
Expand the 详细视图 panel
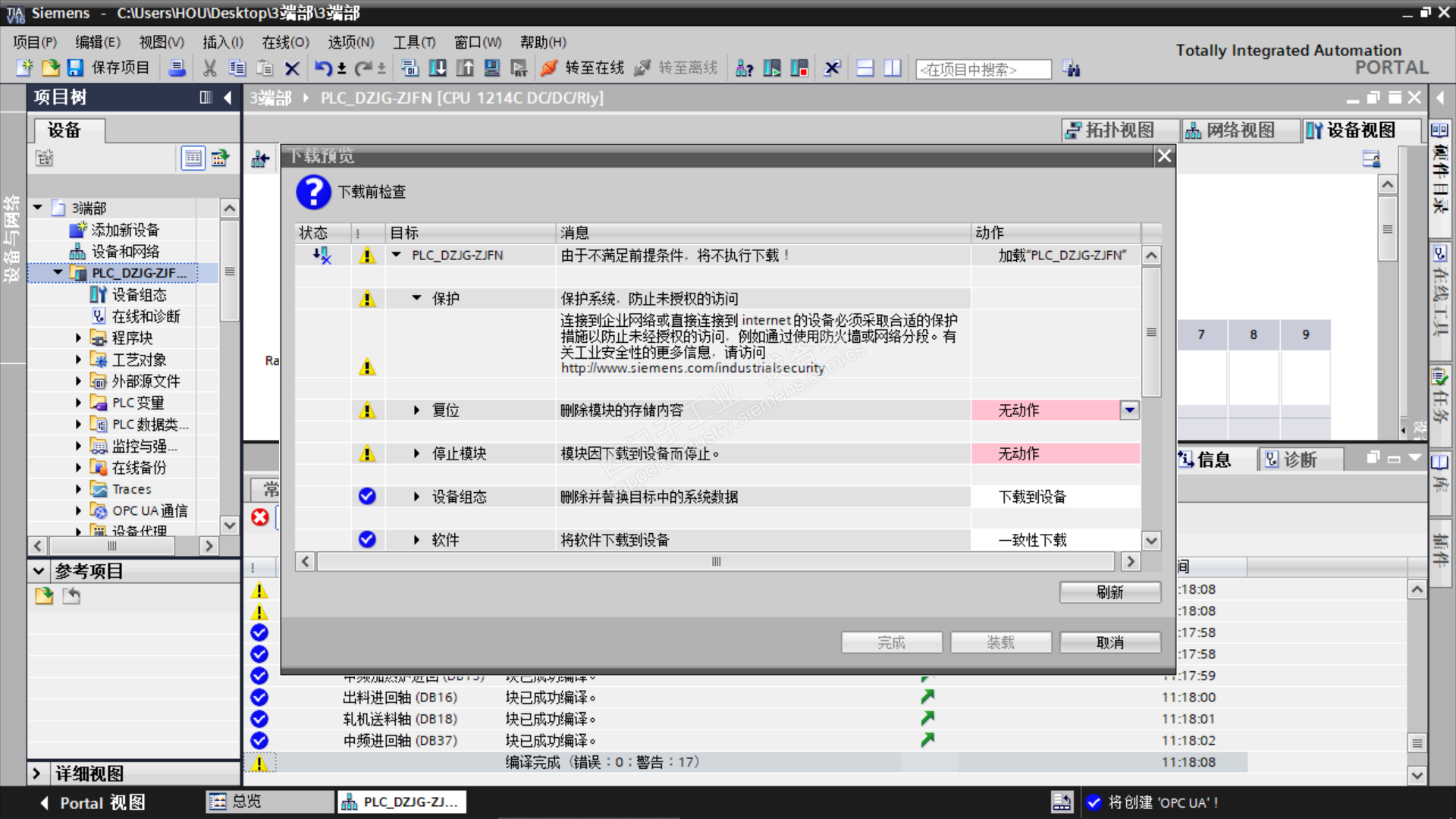[36, 773]
